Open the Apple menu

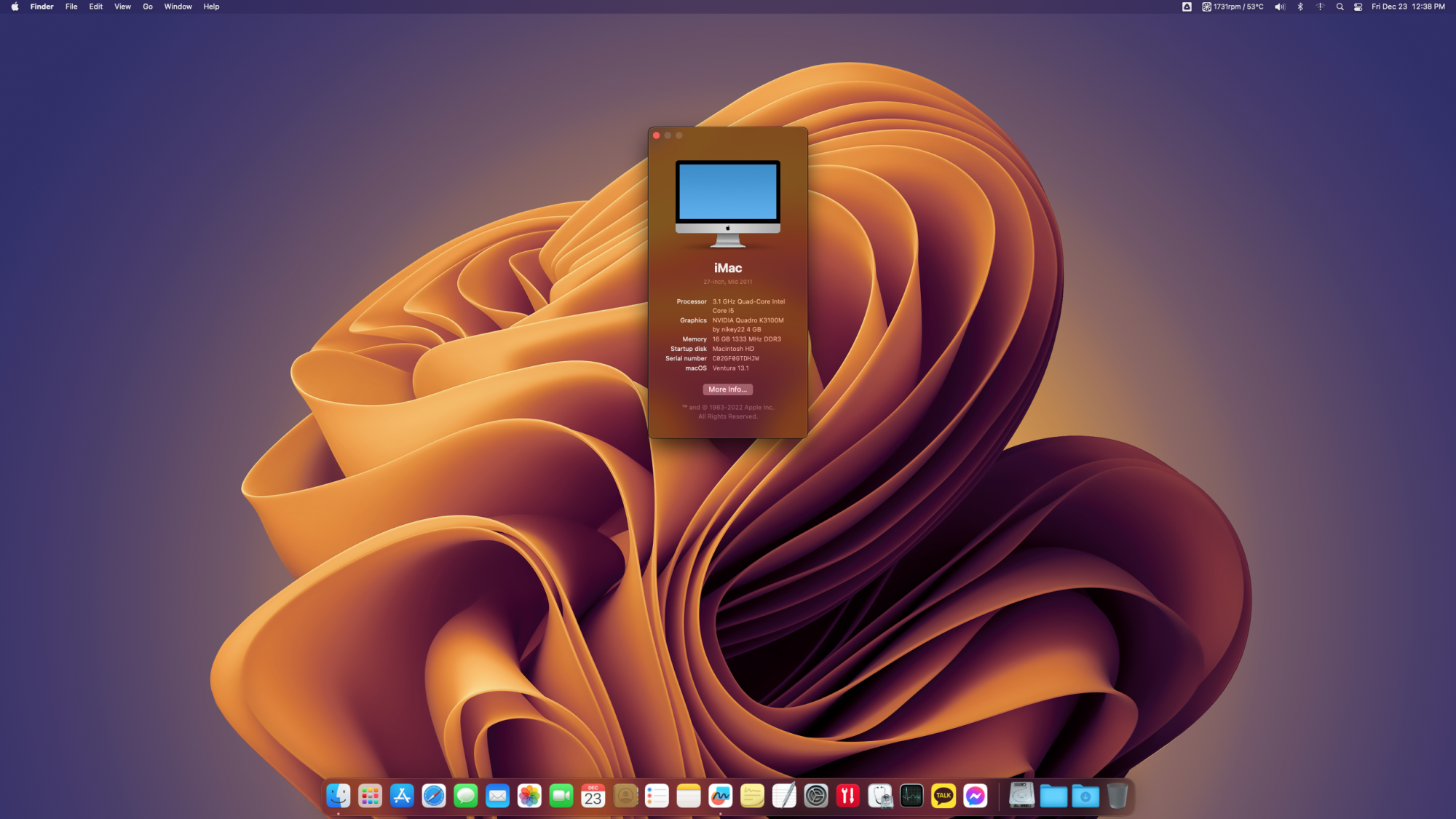pos(15,7)
